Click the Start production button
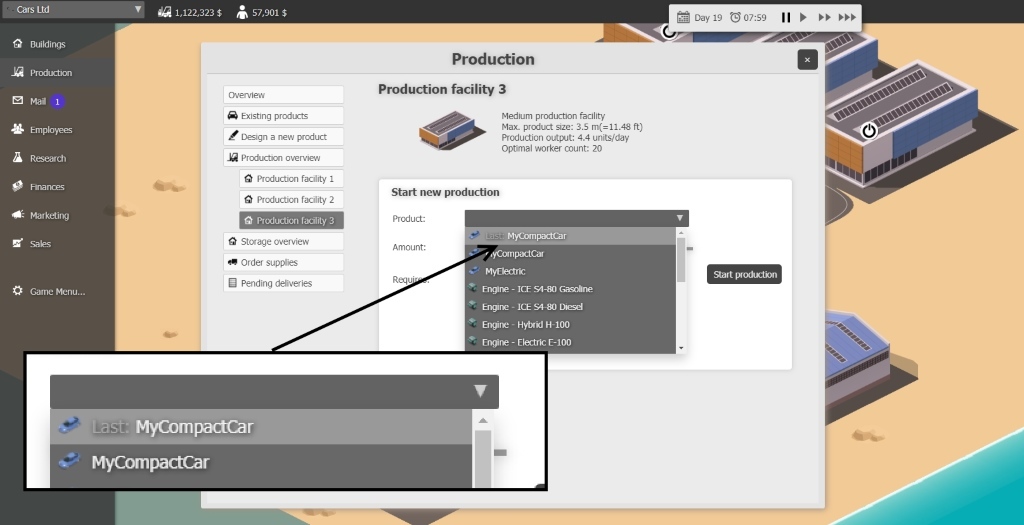Viewport: 1024px width, 525px height. pos(744,275)
